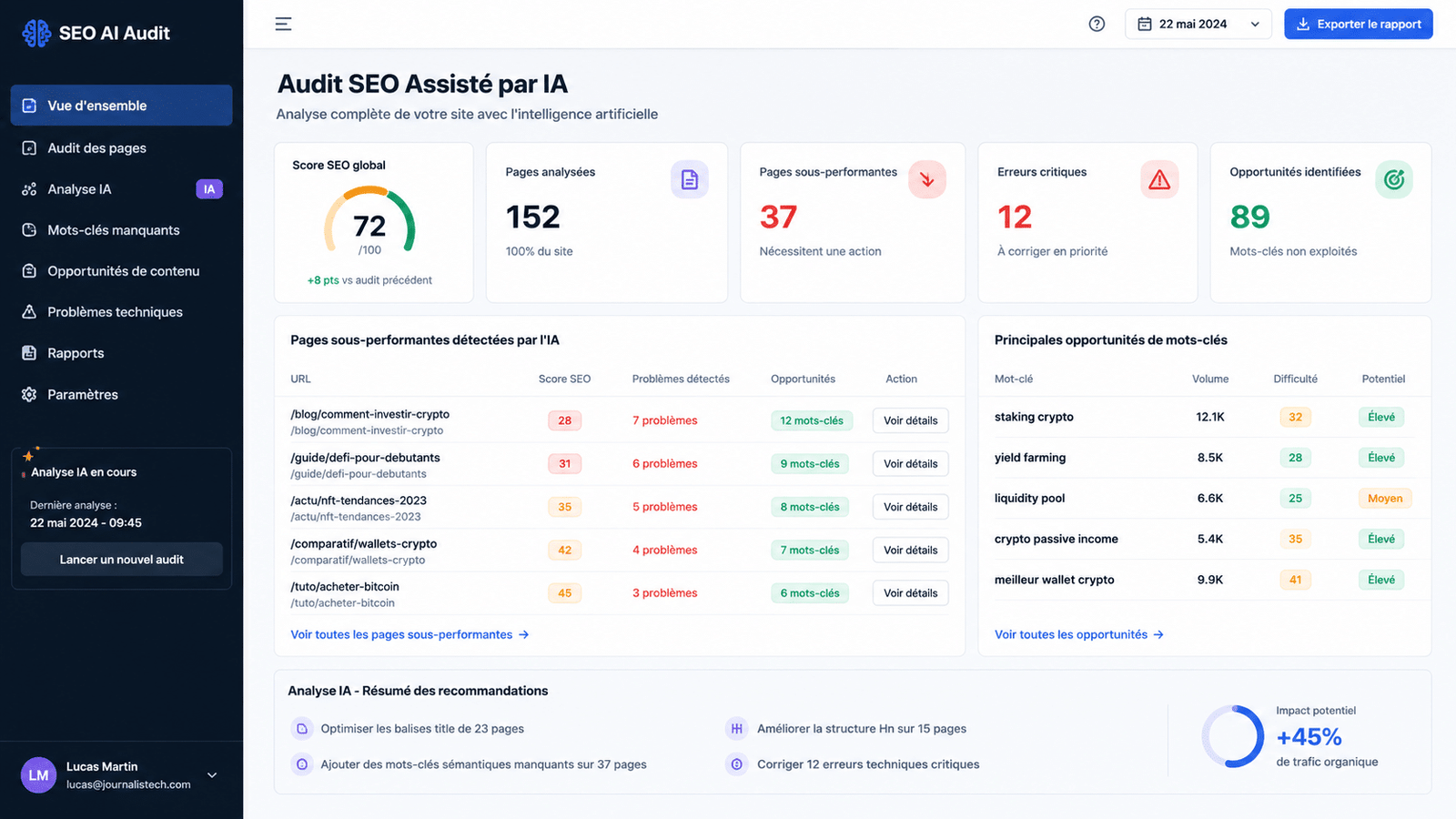View details for /tuto/acheter-bitcoin
The width and height of the screenshot is (1456, 819).
click(x=910, y=593)
